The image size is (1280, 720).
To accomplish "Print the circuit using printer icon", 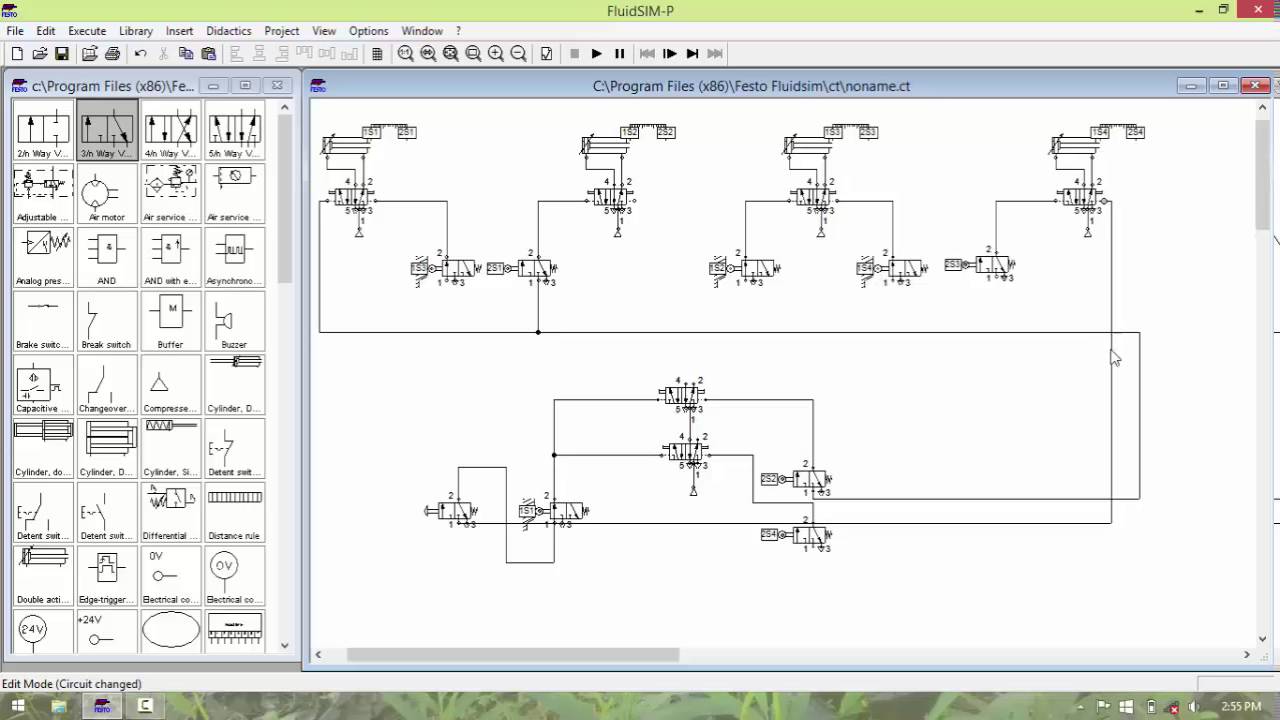I will point(112,54).
